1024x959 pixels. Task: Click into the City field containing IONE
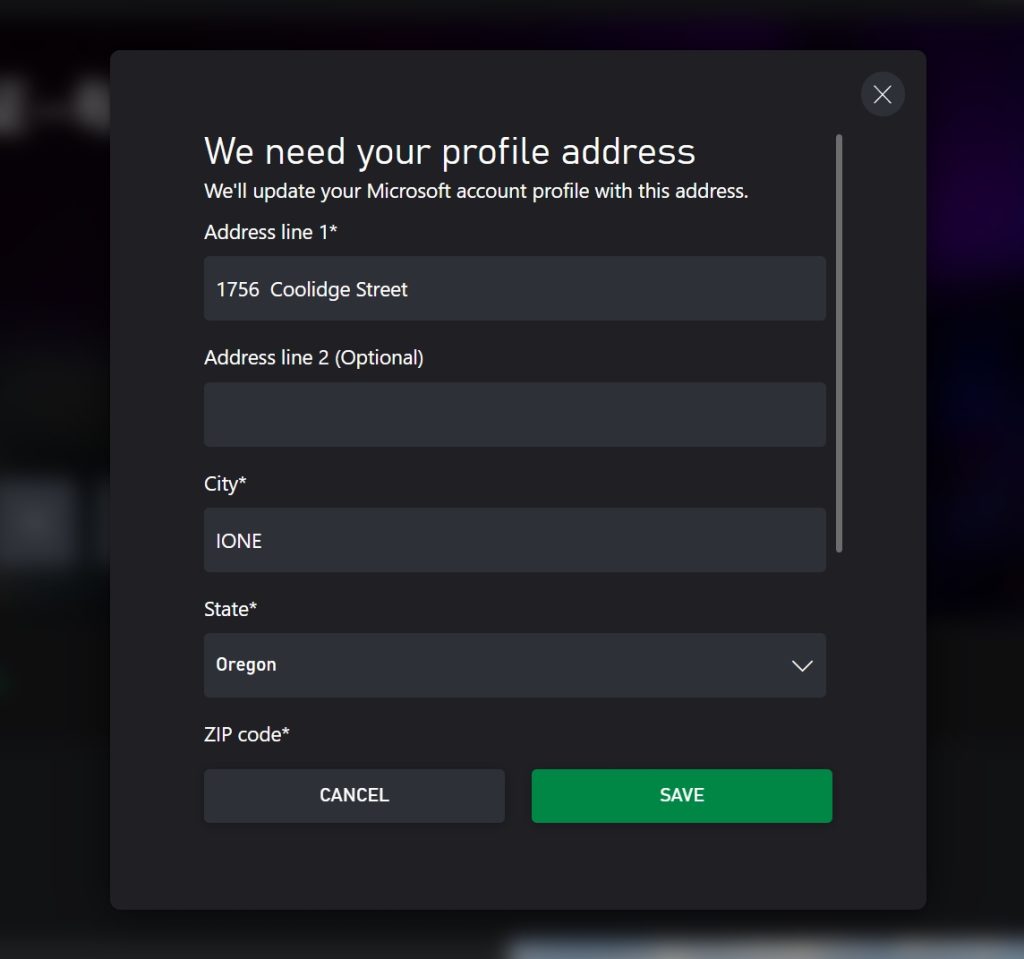(515, 540)
